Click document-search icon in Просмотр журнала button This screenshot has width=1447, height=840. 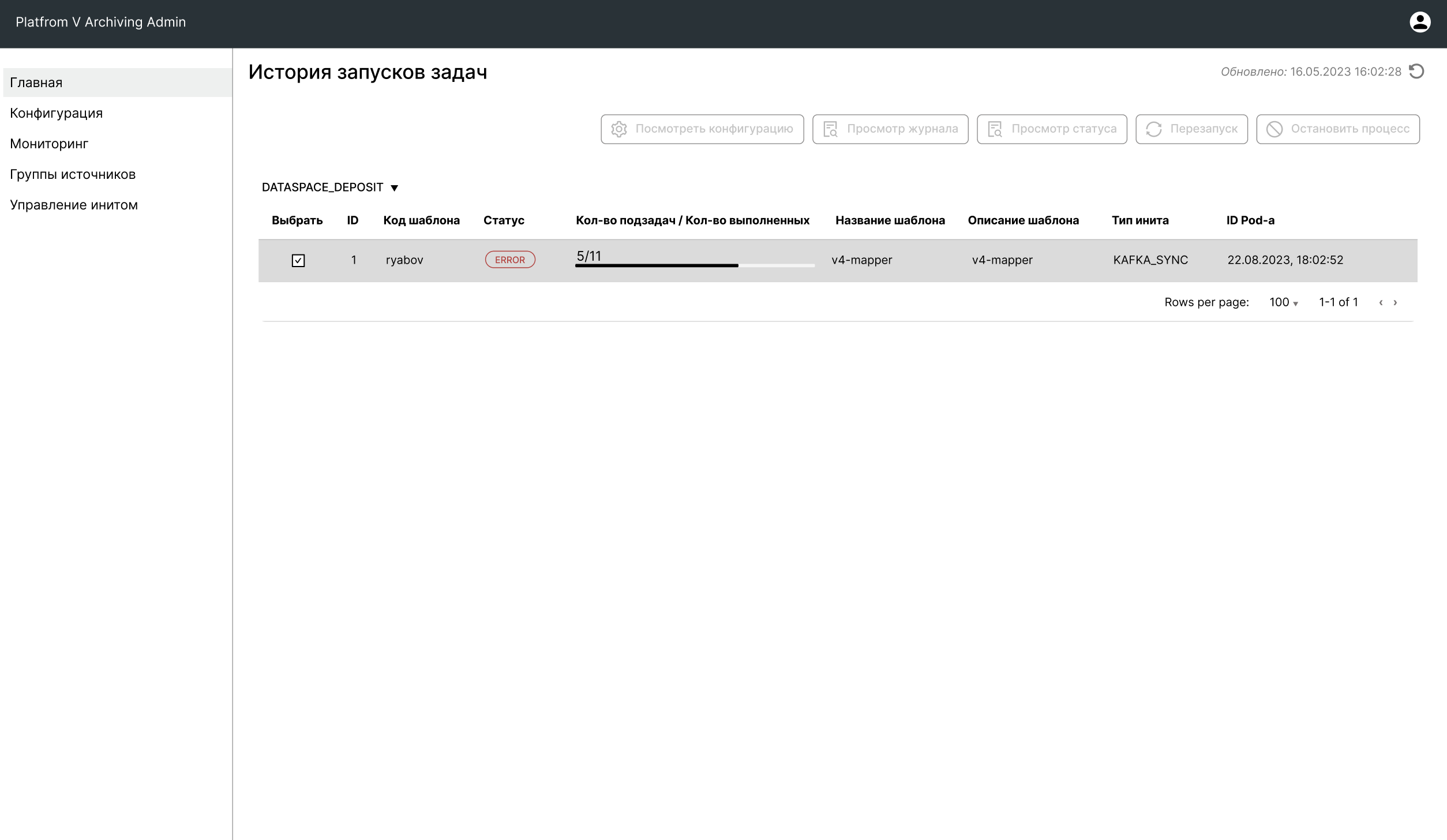tap(830, 129)
